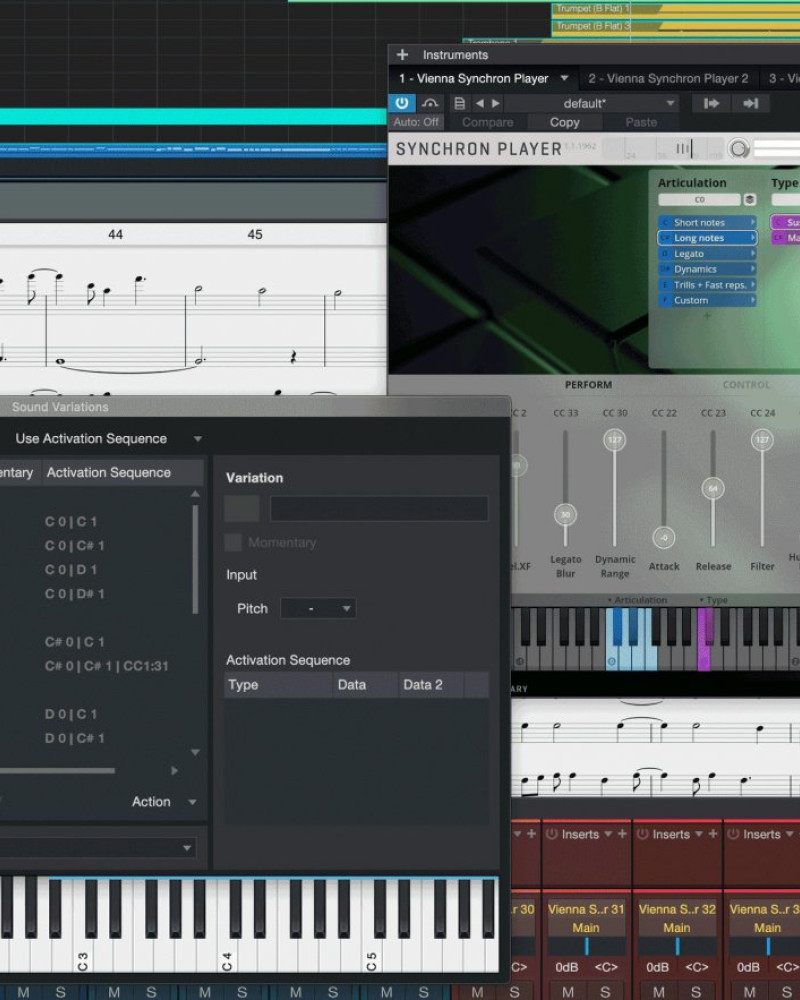
Task: Click the Compare button
Action: click(x=487, y=122)
